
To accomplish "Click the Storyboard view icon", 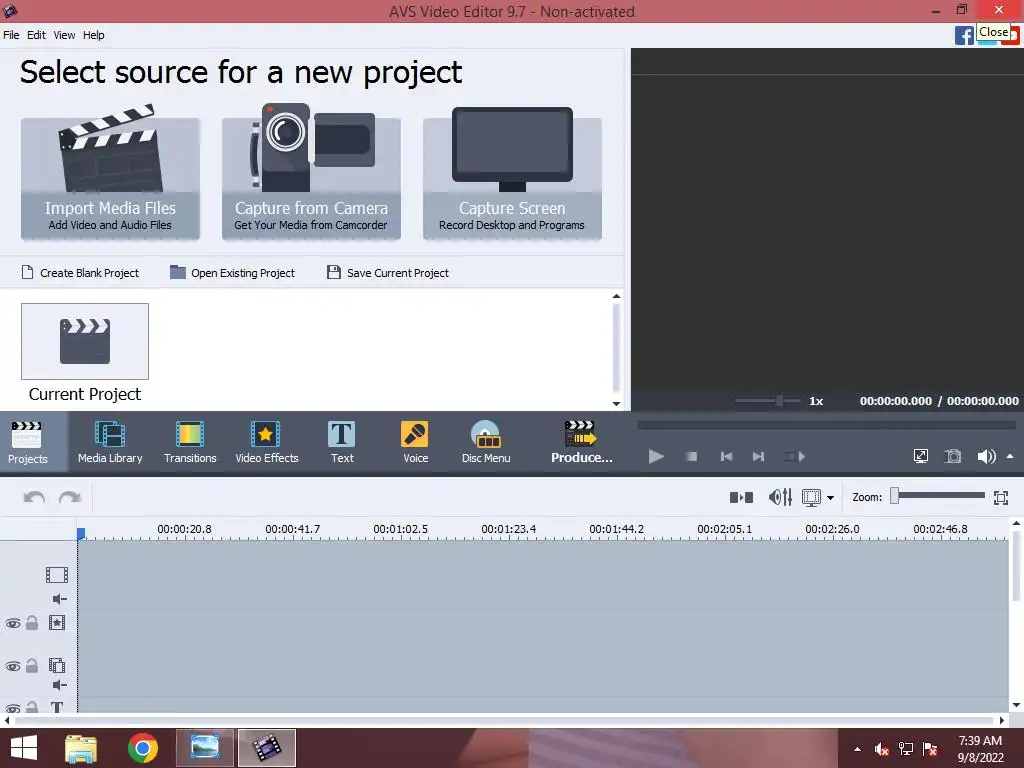I will [x=811, y=498].
